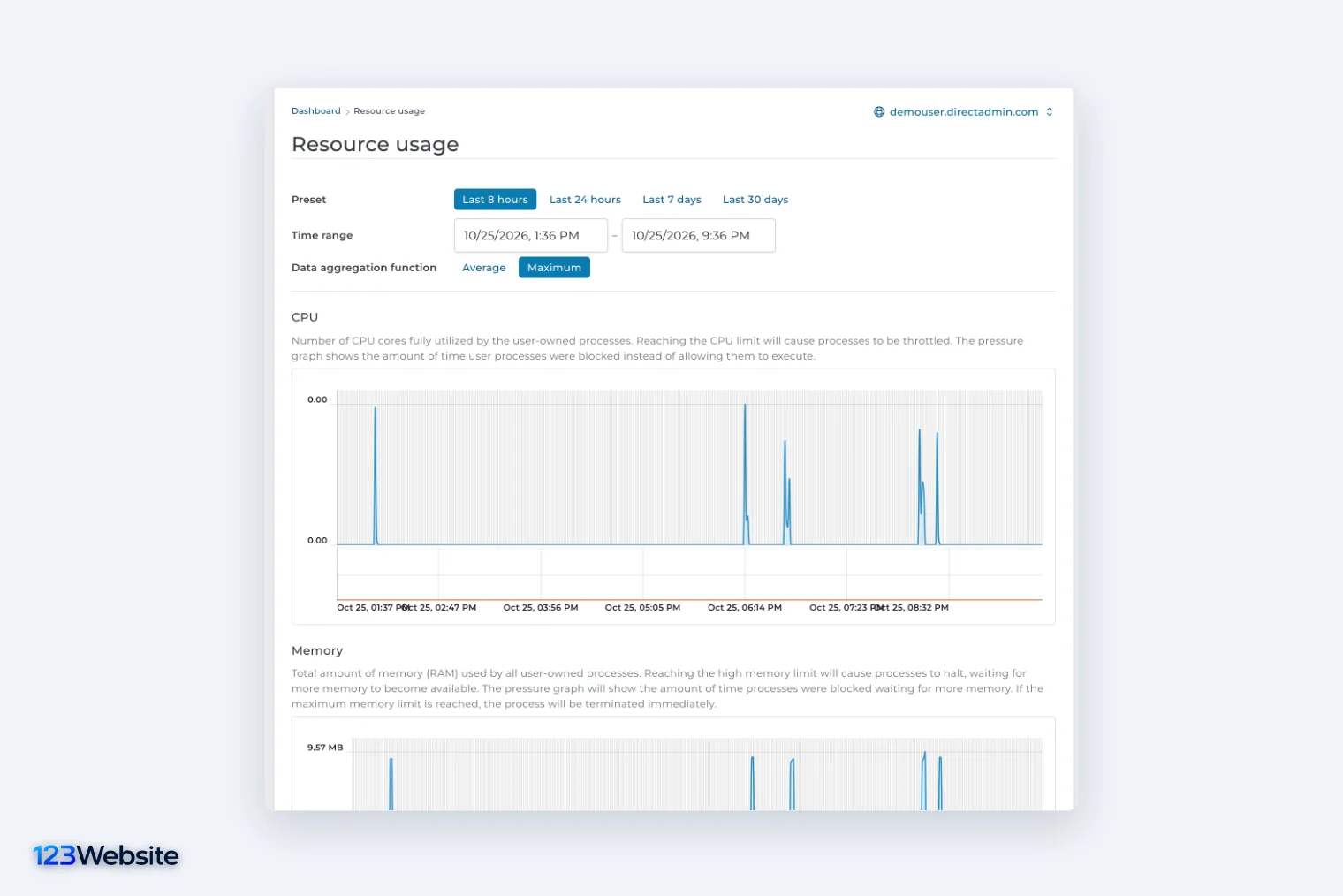Click the Data aggregation function label

[x=364, y=268]
